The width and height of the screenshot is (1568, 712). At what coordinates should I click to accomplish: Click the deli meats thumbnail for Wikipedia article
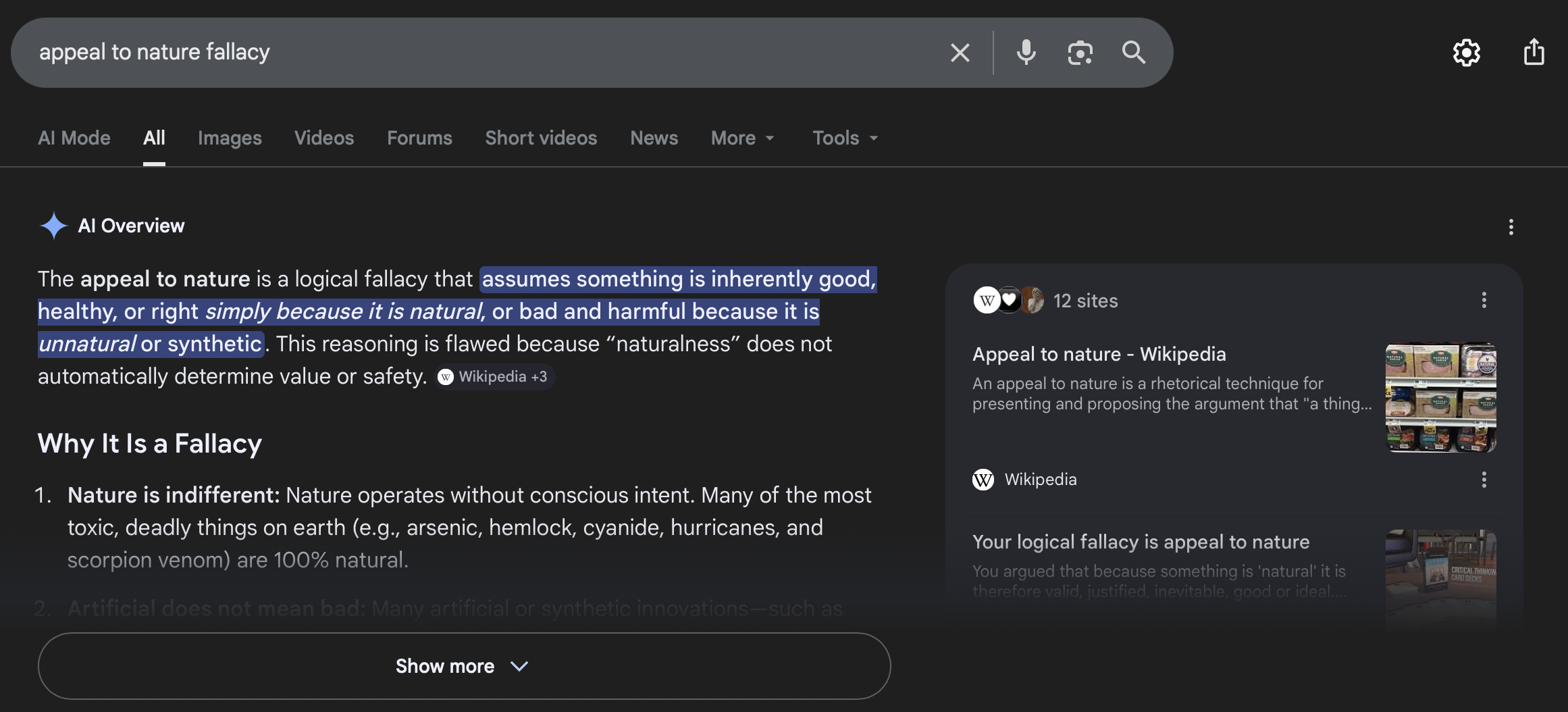point(1440,397)
